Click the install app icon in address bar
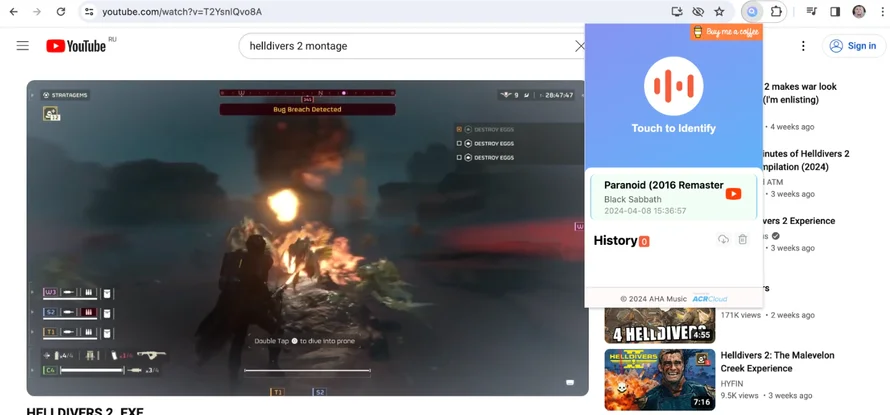890x415 pixels. (677, 11)
